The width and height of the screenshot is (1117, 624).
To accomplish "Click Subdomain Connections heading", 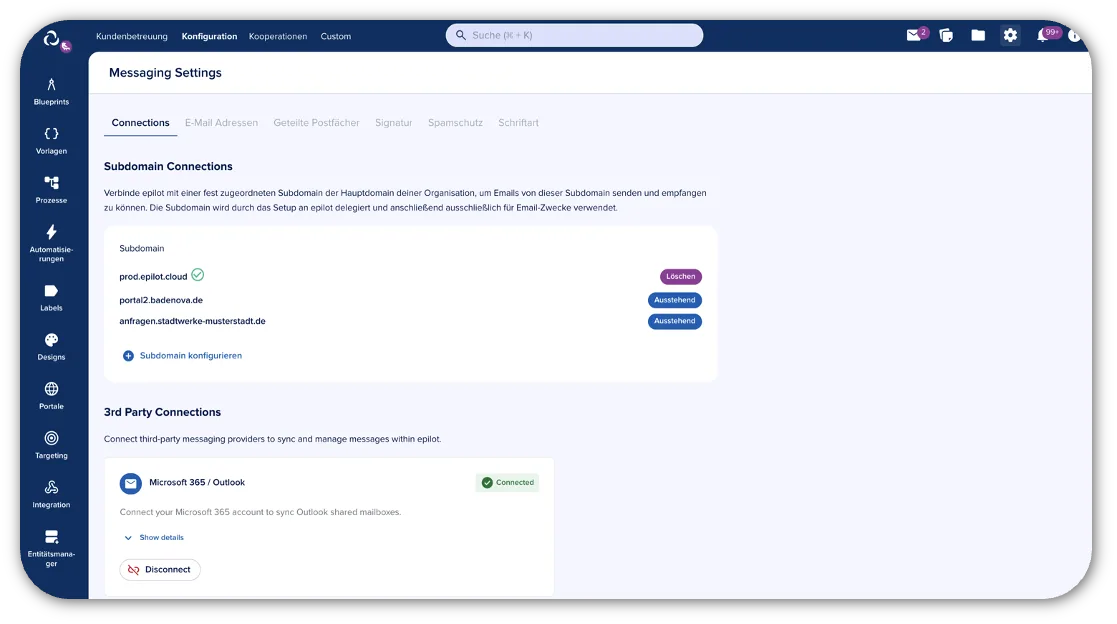I will [168, 166].
